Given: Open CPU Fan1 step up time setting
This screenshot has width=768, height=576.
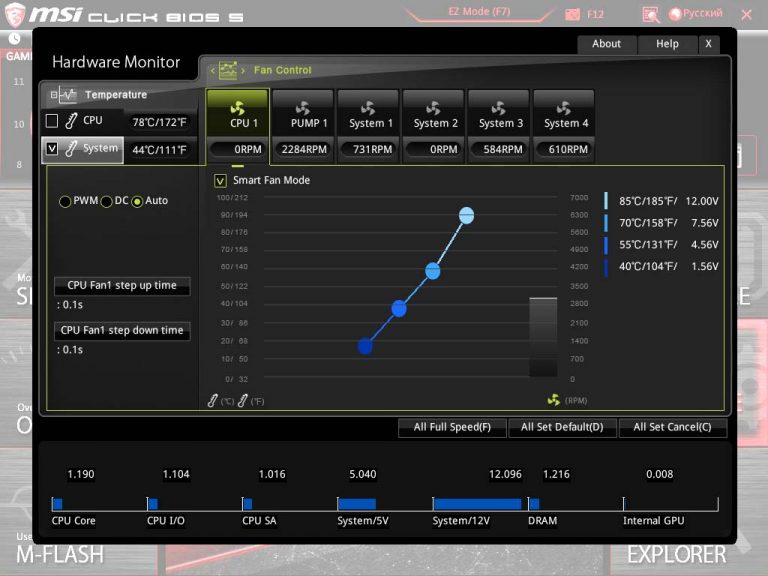Looking at the screenshot, I should [122, 286].
